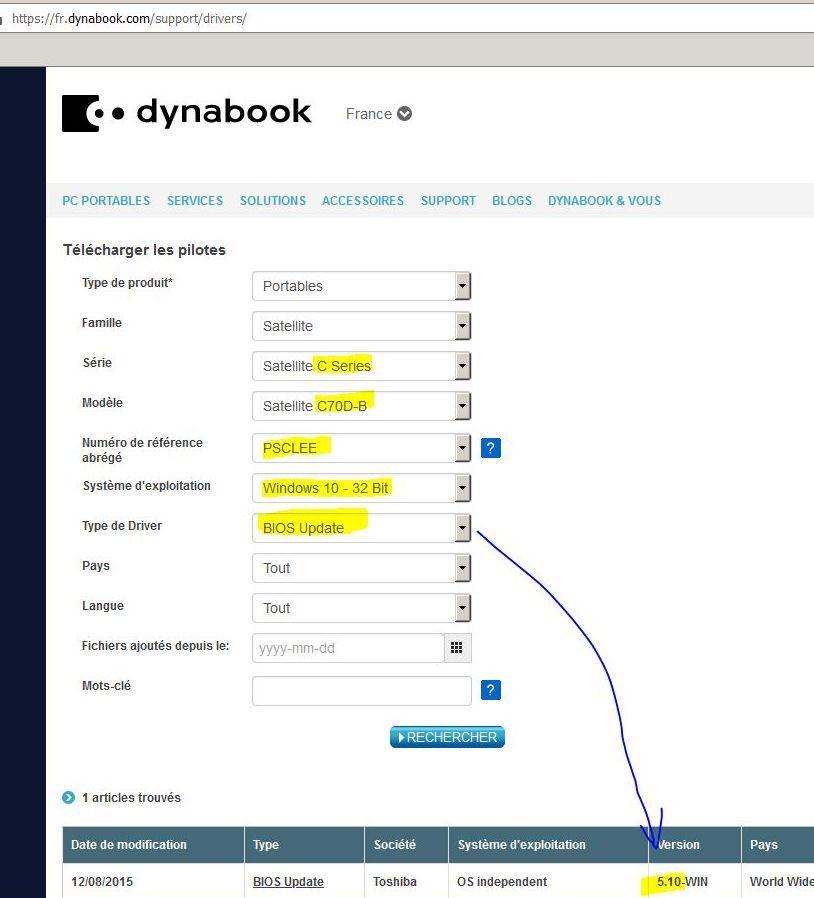
Task: Open the Système d'exploitation dropdown
Action: click(361, 488)
